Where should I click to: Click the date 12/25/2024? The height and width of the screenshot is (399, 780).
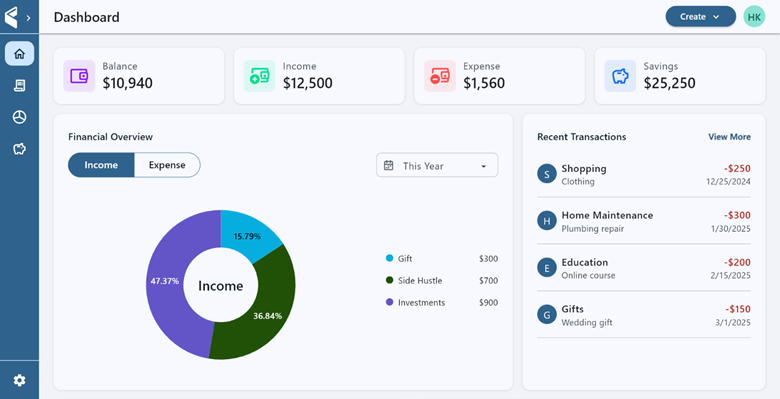(x=728, y=182)
